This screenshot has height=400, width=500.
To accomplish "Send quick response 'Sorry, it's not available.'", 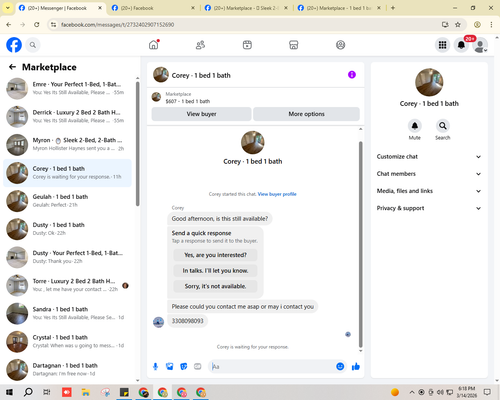I will coord(215,286).
